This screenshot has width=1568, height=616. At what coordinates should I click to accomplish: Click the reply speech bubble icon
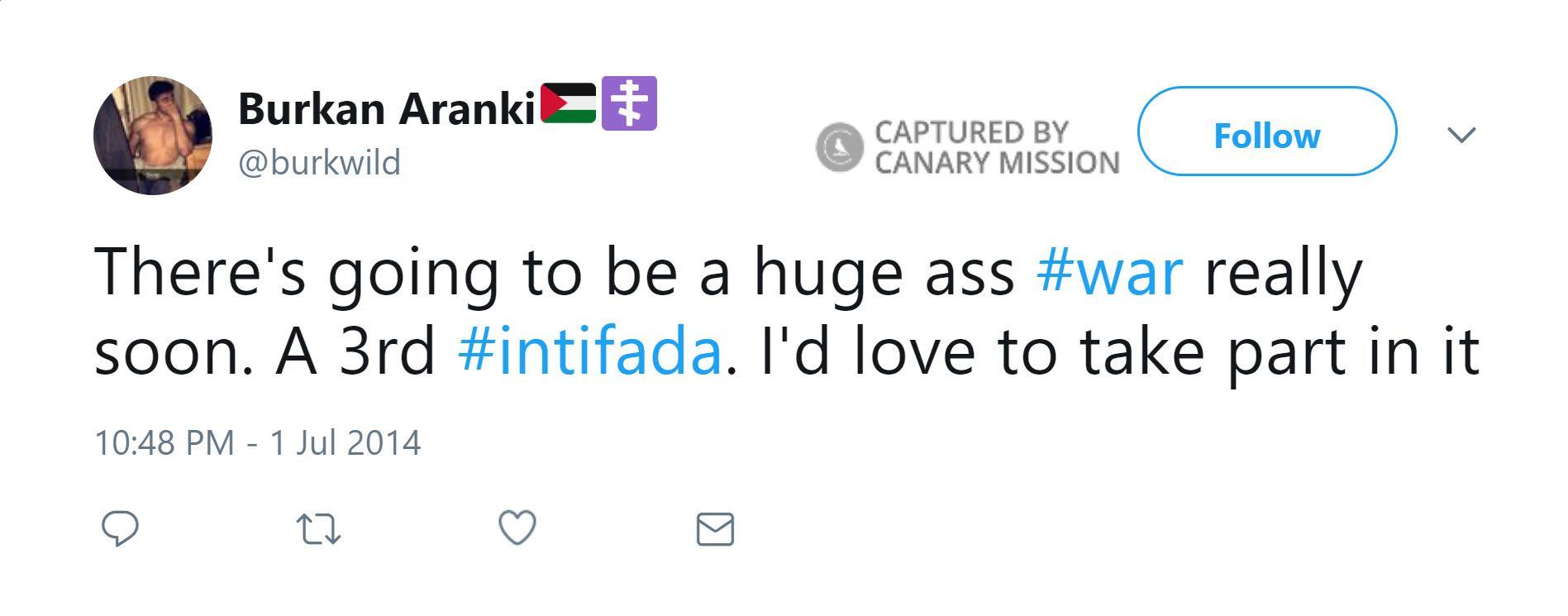120,528
